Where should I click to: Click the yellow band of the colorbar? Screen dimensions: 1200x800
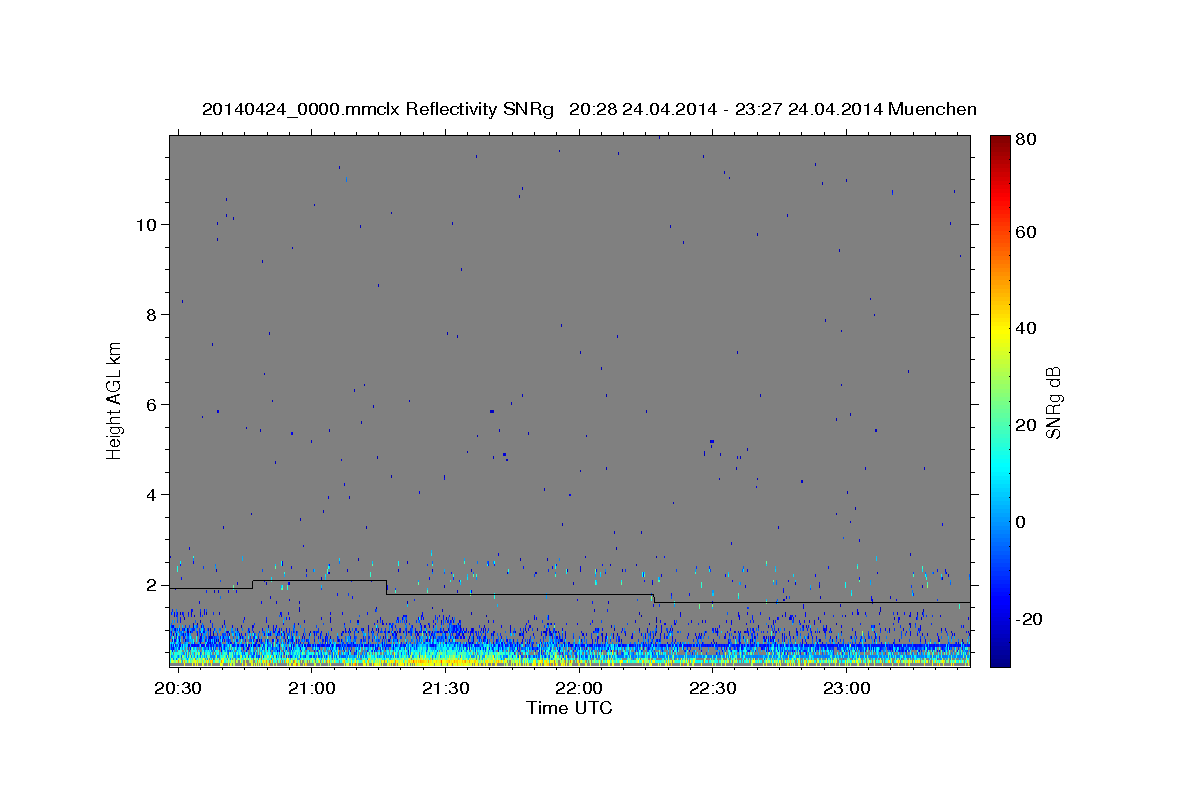[x=1000, y=330]
